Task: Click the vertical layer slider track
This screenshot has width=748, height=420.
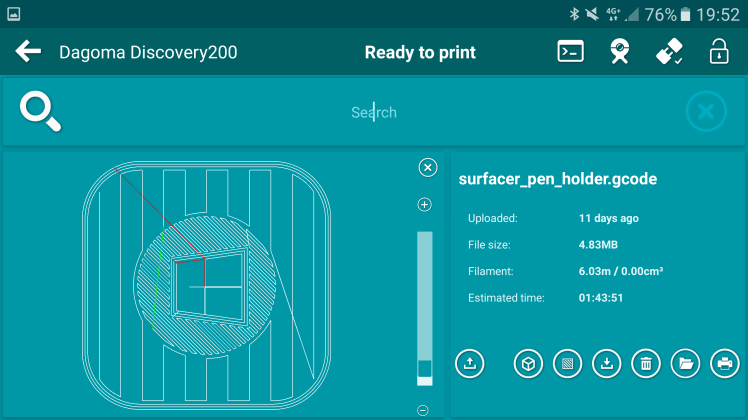Action: coord(424,300)
